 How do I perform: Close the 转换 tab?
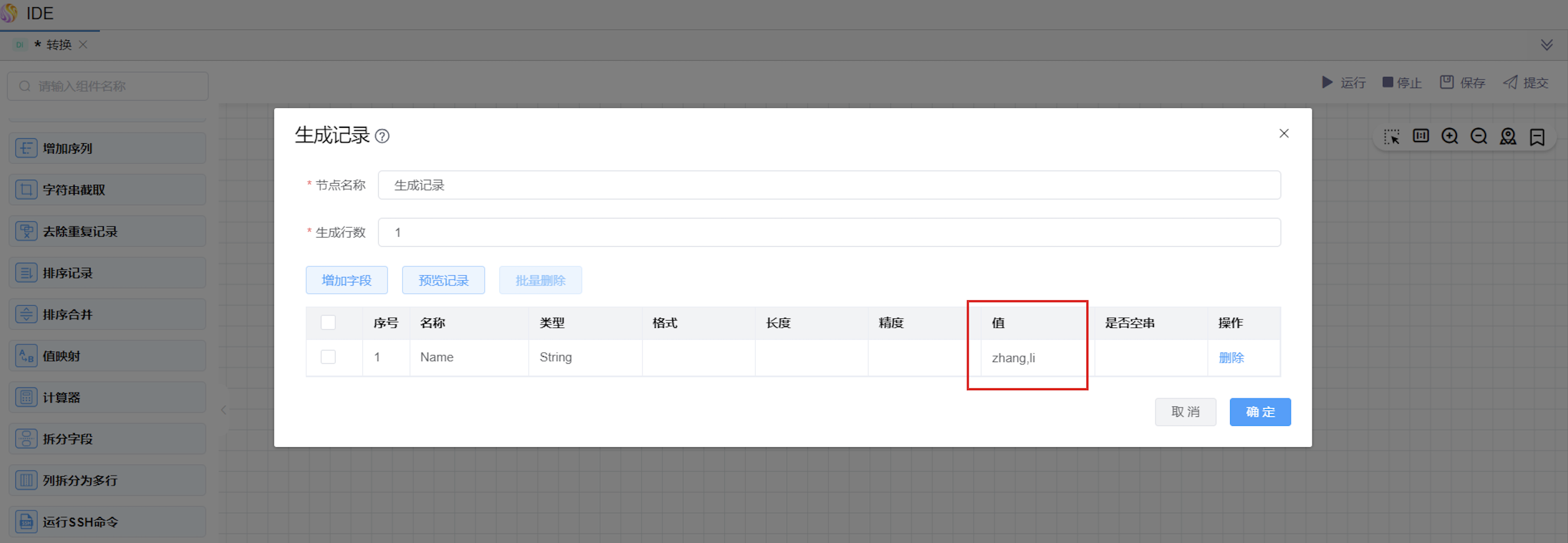(83, 45)
